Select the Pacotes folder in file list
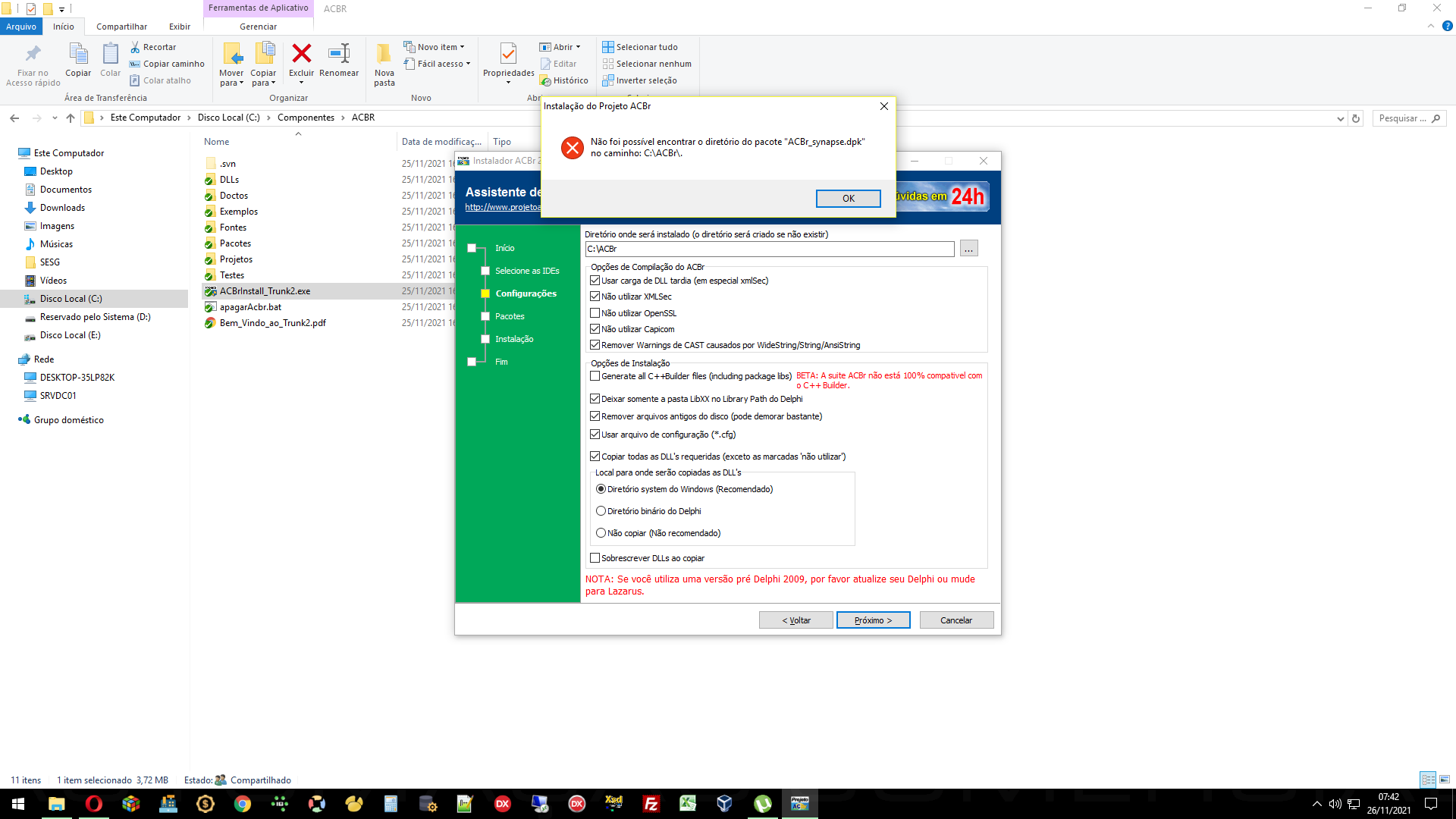 (x=235, y=243)
